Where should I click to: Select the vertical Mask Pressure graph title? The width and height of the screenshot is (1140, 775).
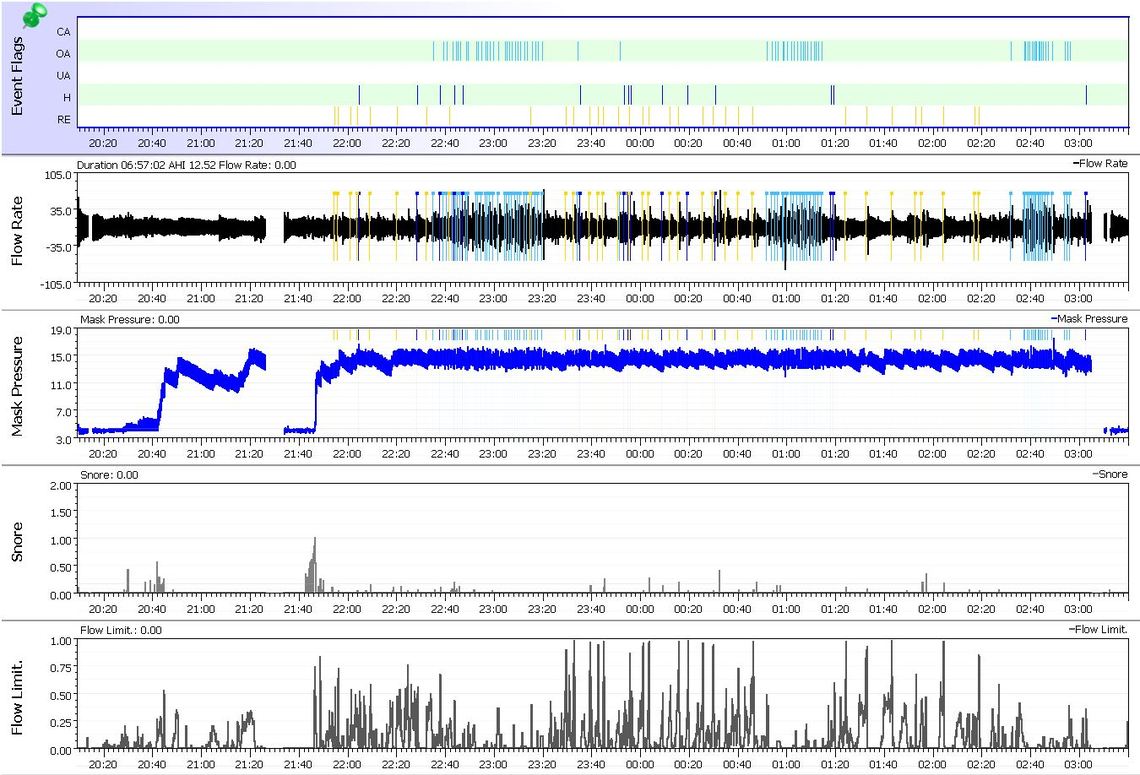[x=17, y=386]
